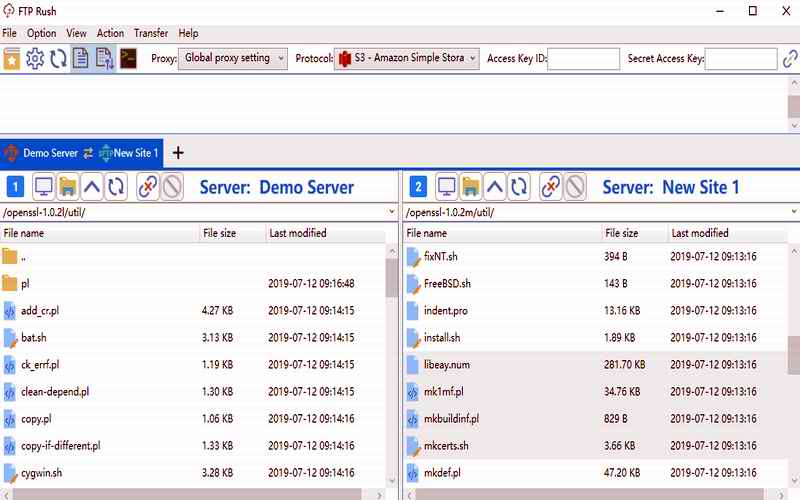
Task: Expand the /openssl-1.0.2l/util/ path dropdown
Action: [391, 212]
